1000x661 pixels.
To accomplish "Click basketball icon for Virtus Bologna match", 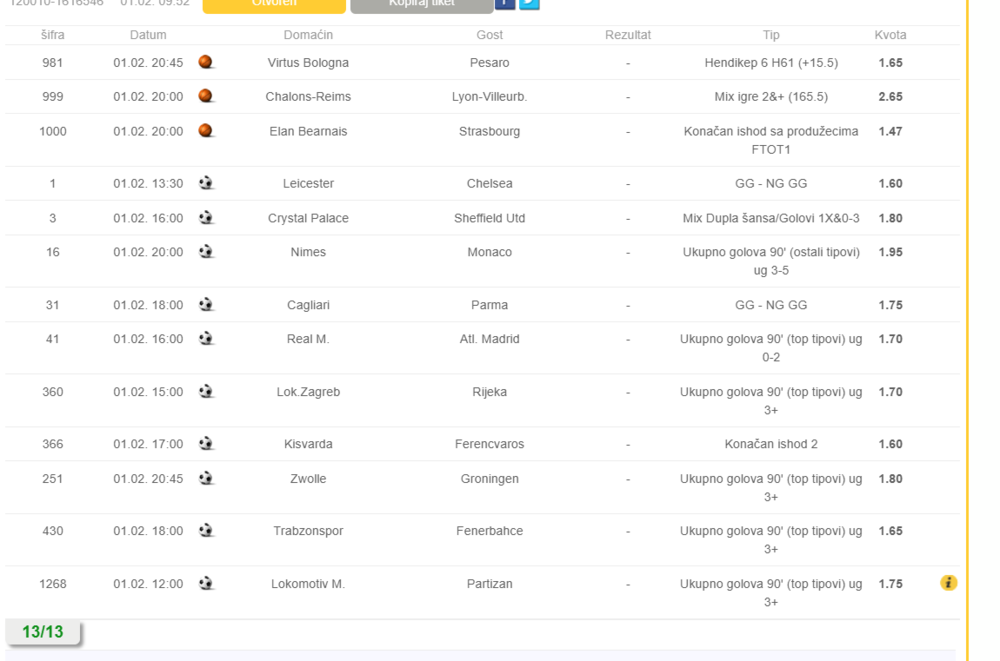I will 206,62.
